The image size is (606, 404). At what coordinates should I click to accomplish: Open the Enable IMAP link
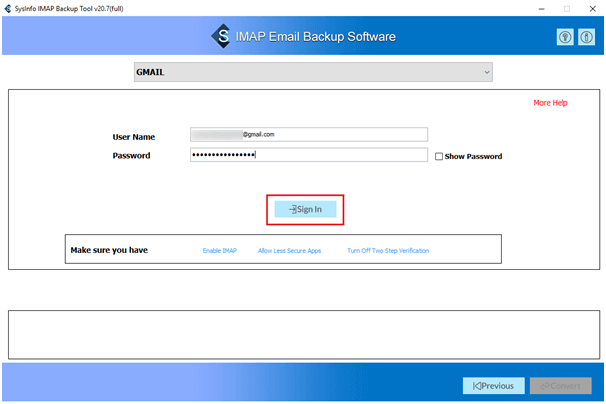pos(220,251)
